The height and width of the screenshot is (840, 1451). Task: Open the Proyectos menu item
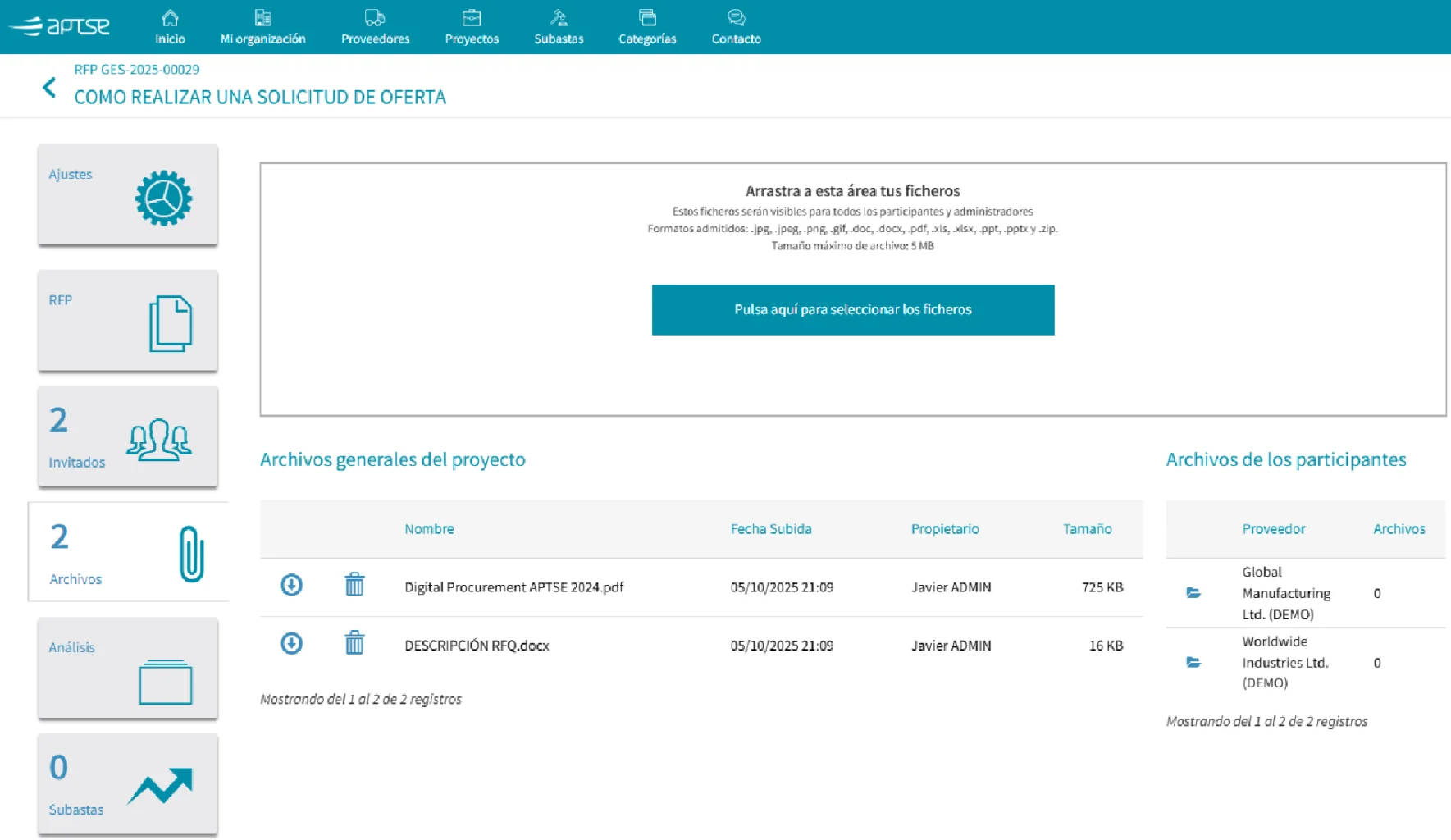[x=471, y=25]
